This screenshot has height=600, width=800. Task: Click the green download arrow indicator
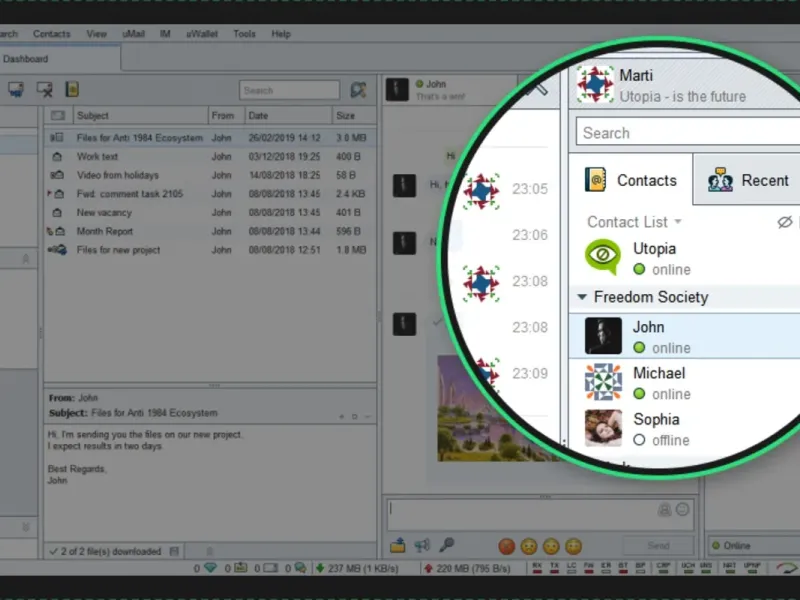pos(320,568)
